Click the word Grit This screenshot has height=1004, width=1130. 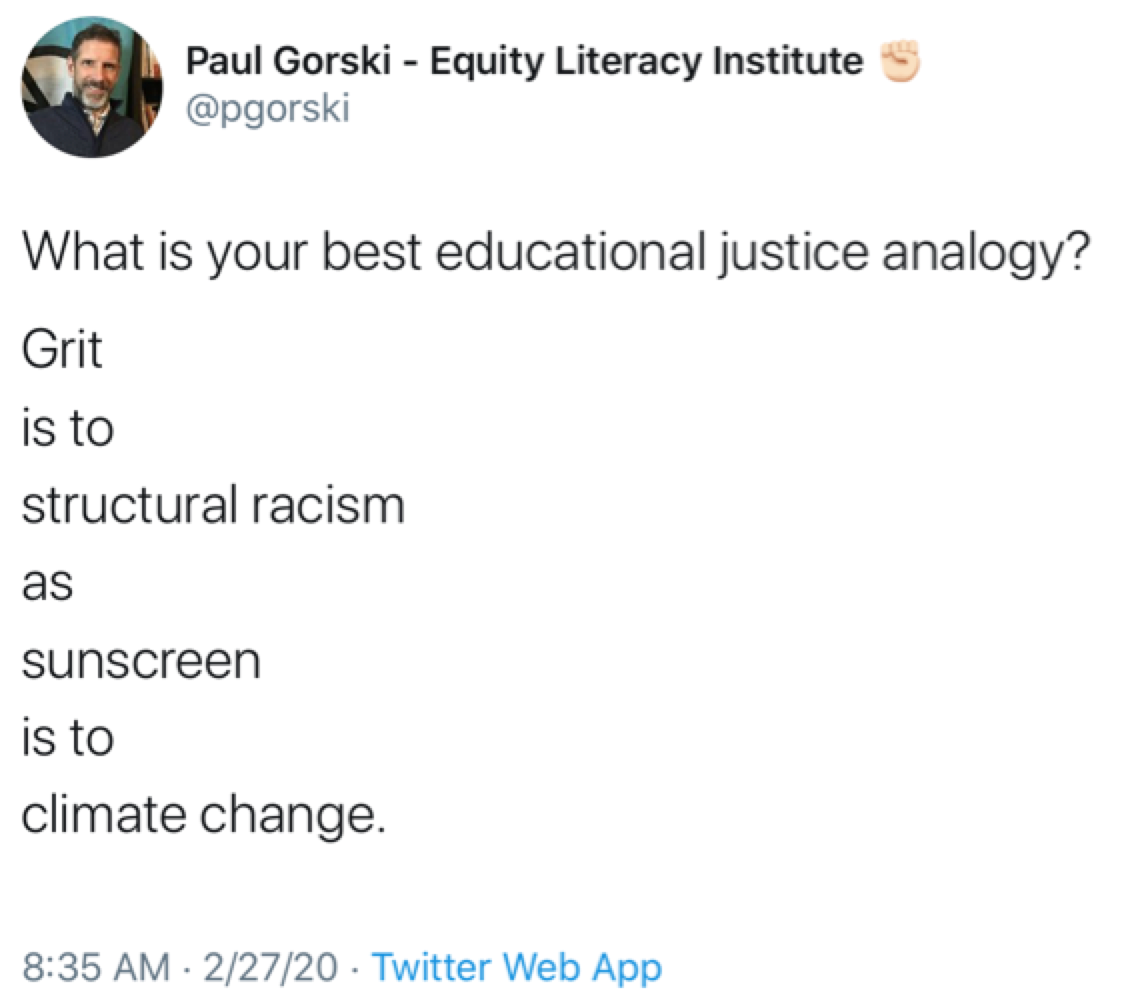click(62, 350)
